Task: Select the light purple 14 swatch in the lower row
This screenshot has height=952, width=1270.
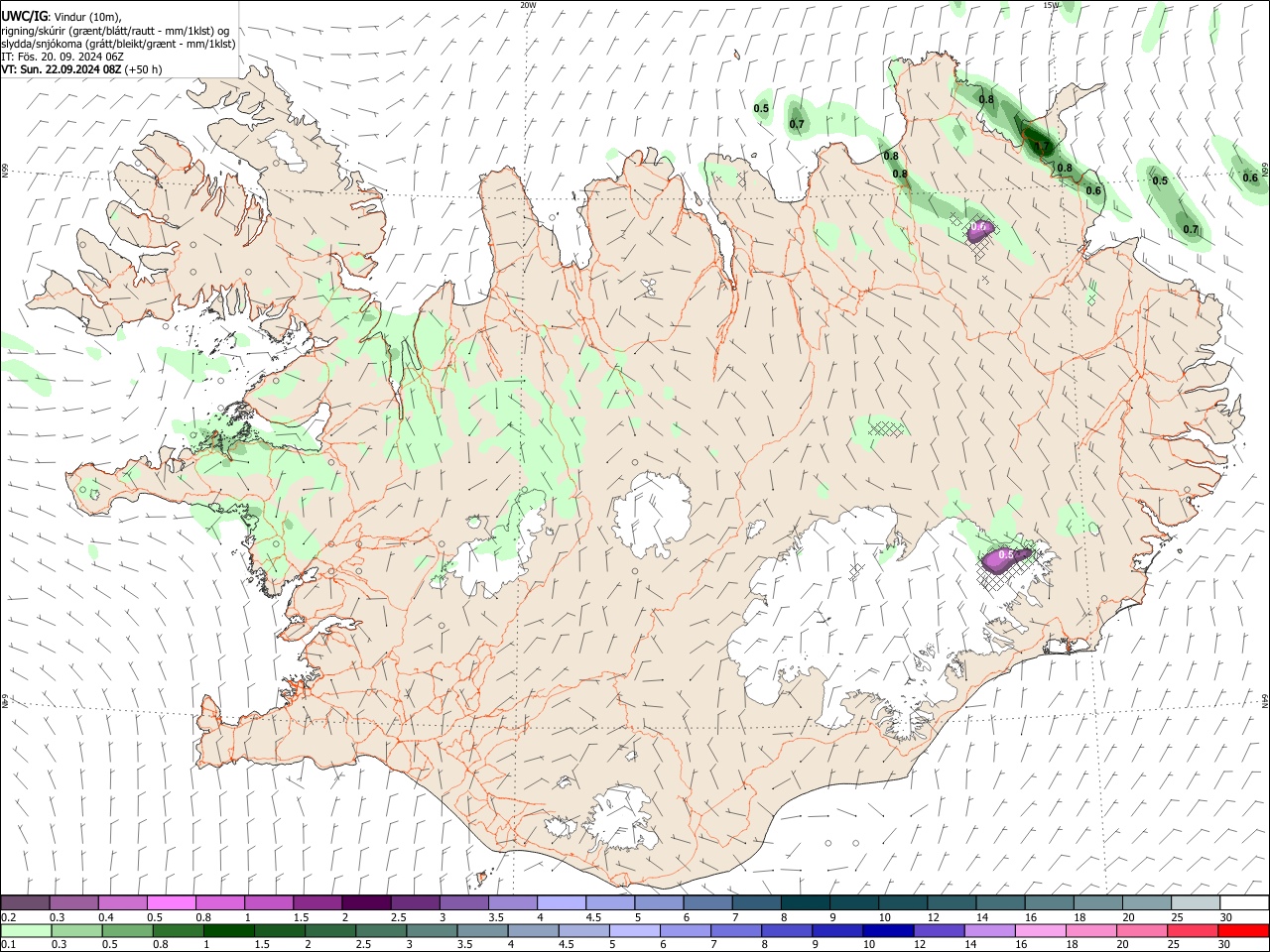Action: pos(989,931)
